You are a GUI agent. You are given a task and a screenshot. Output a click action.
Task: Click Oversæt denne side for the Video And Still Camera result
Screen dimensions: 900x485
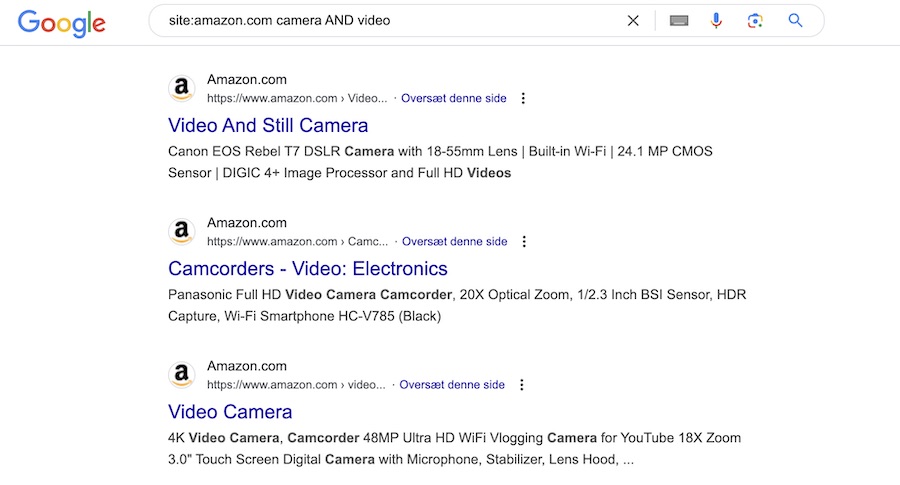[453, 98]
